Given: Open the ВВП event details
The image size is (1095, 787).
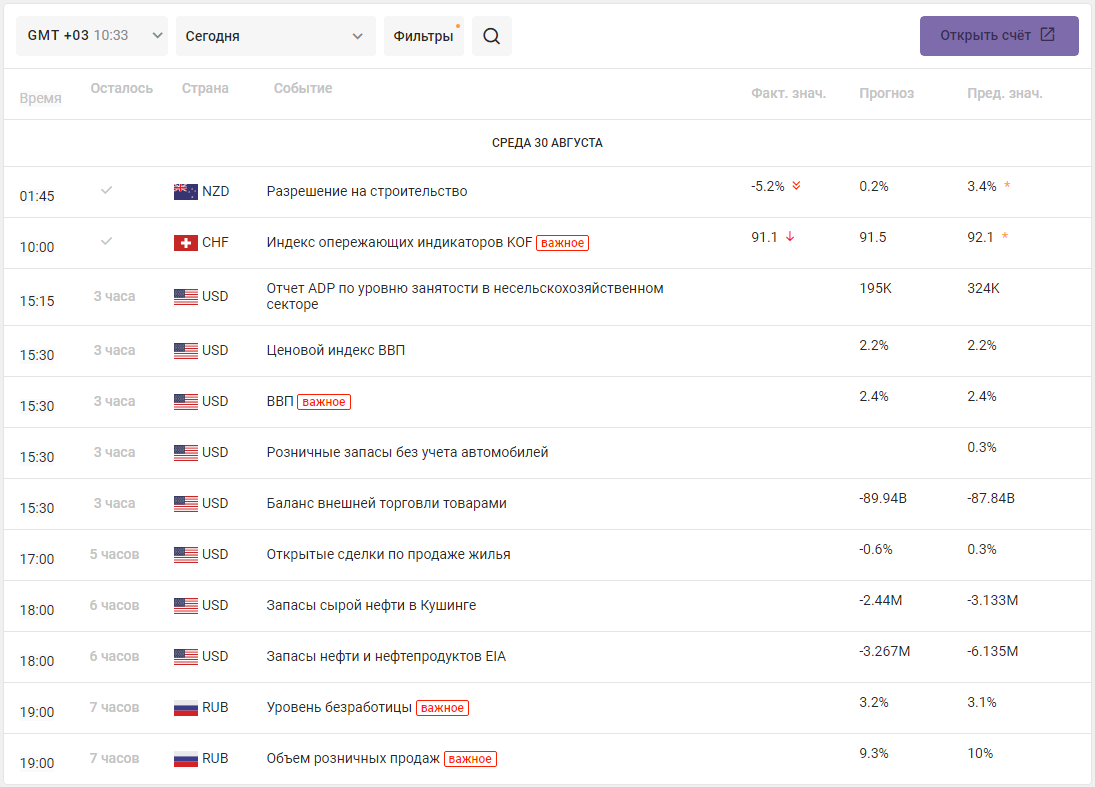Looking at the screenshot, I should click(280, 401).
